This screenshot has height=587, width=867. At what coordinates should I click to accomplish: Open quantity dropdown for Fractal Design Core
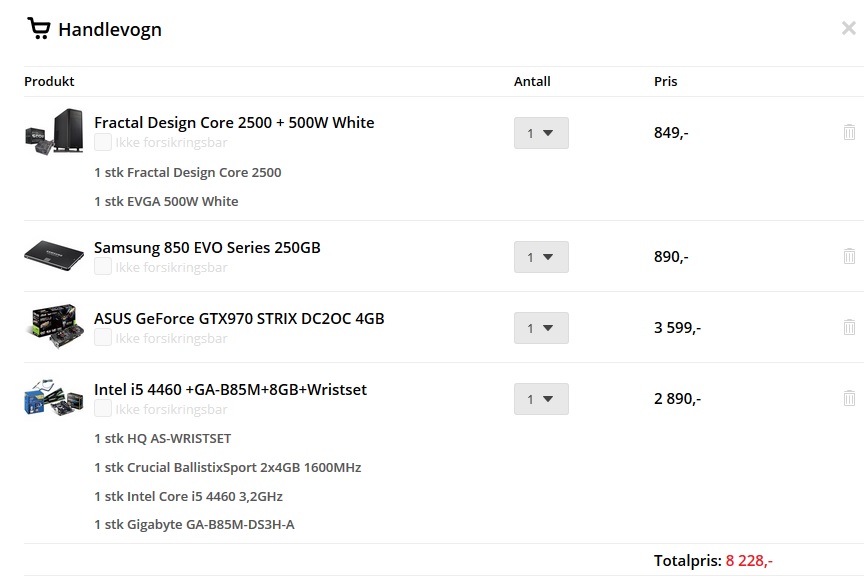coord(541,133)
